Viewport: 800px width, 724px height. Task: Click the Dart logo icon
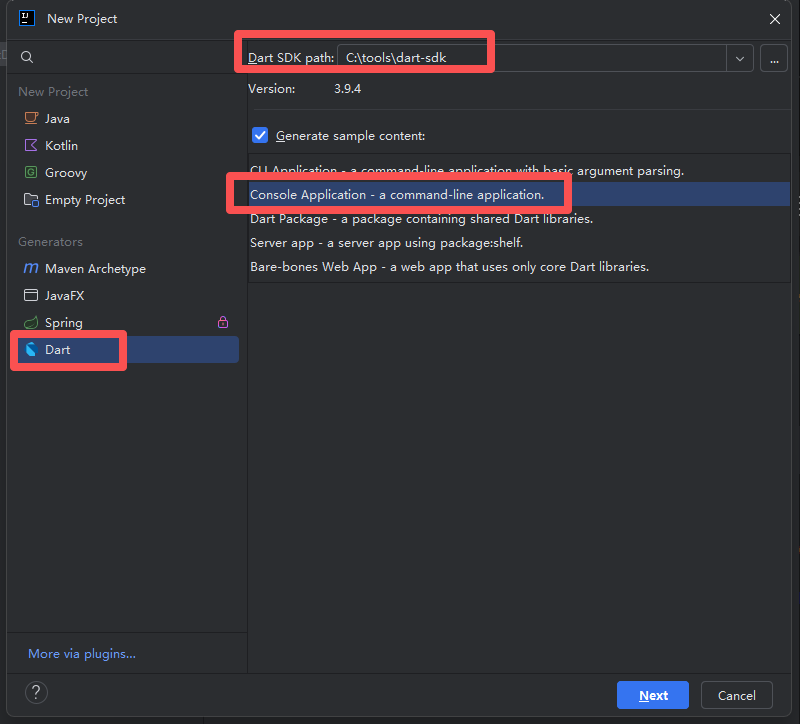[31, 349]
